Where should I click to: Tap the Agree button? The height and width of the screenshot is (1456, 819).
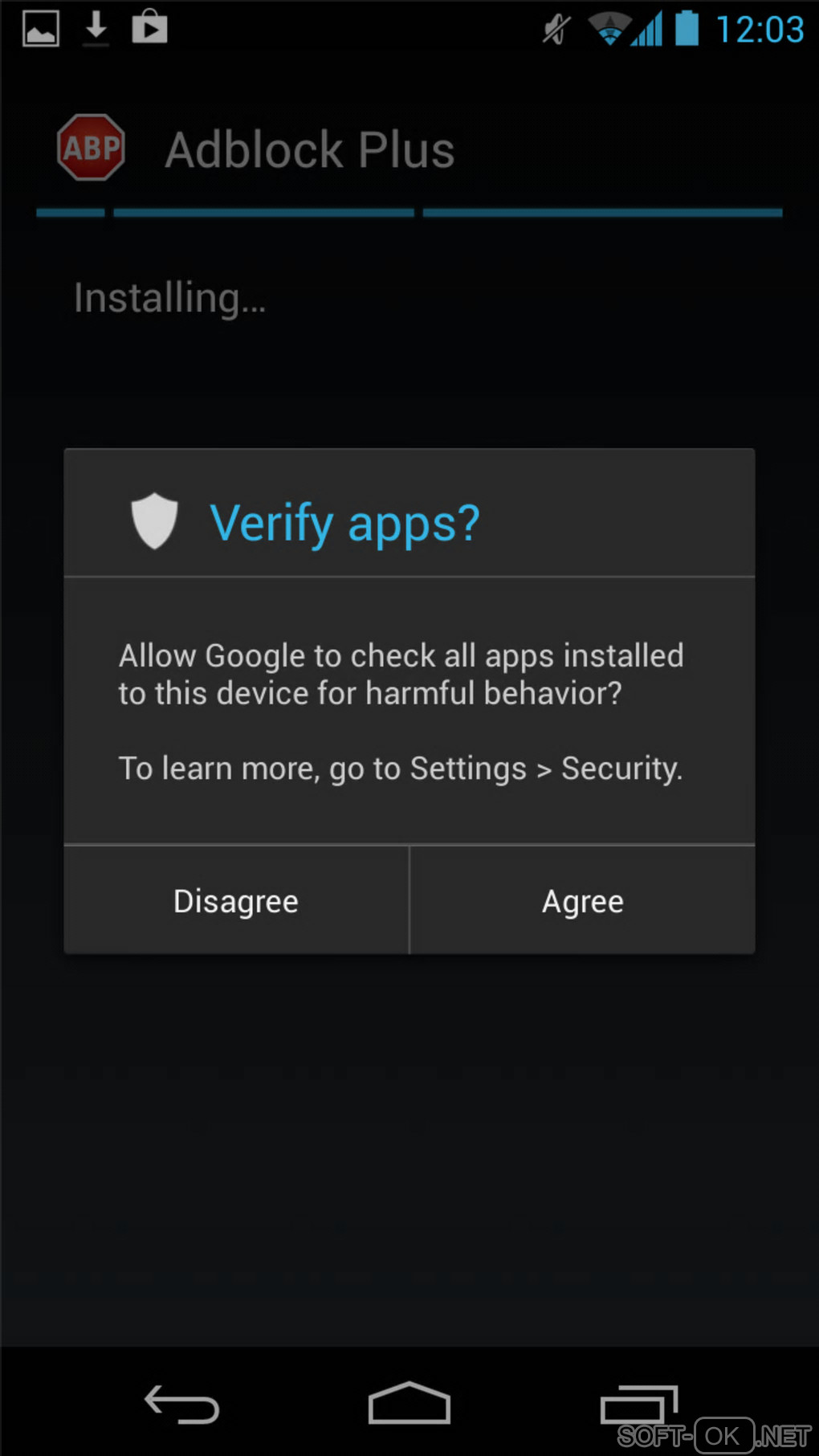[x=583, y=900]
